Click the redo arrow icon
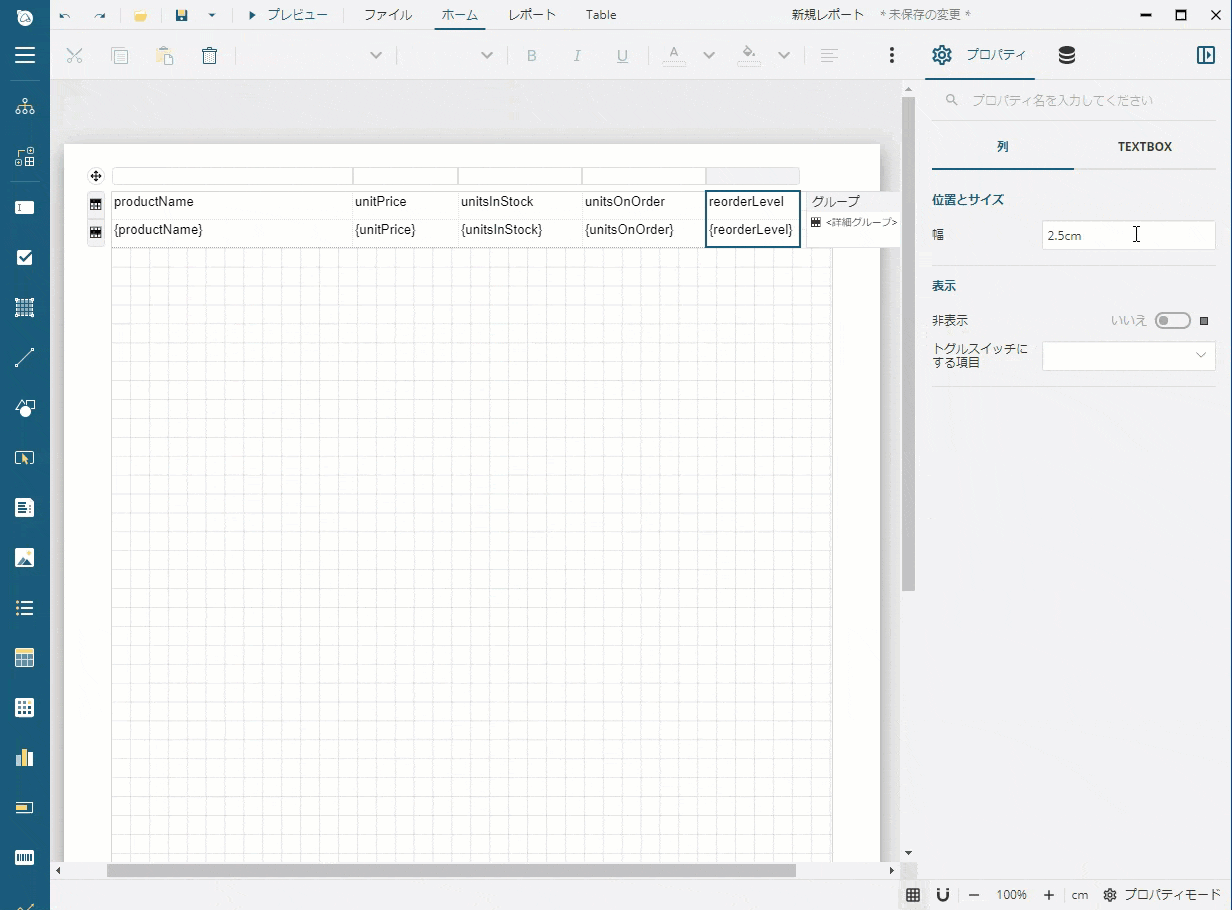 (99, 15)
